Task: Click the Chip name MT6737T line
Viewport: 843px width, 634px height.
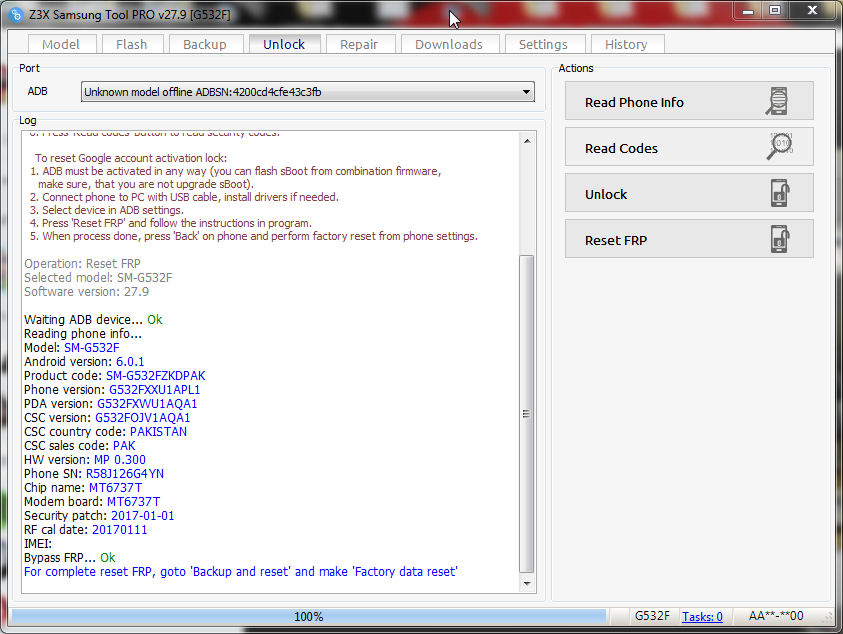Action: [x=83, y=488]
